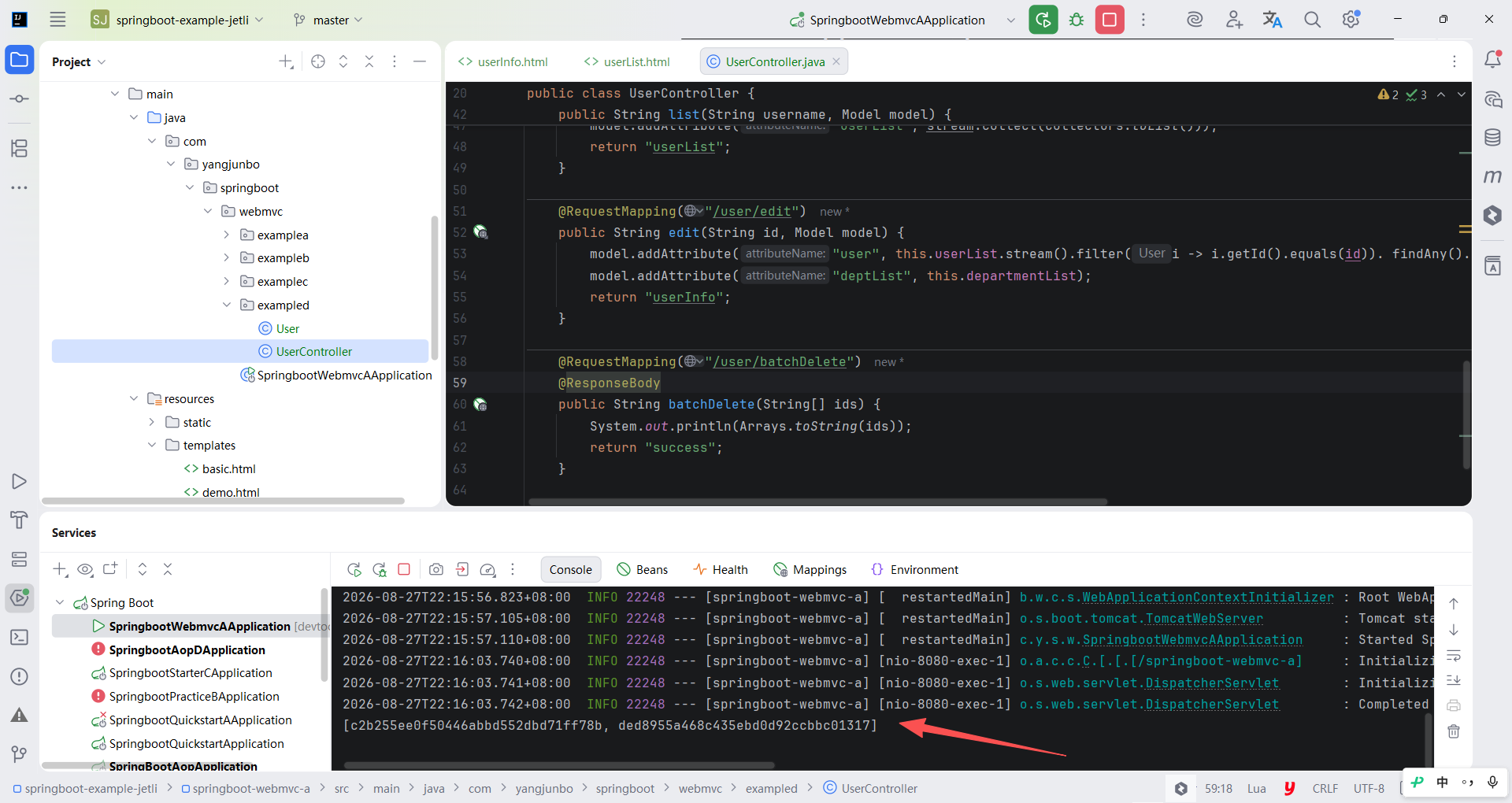Expand the static folder

point(152,422)
